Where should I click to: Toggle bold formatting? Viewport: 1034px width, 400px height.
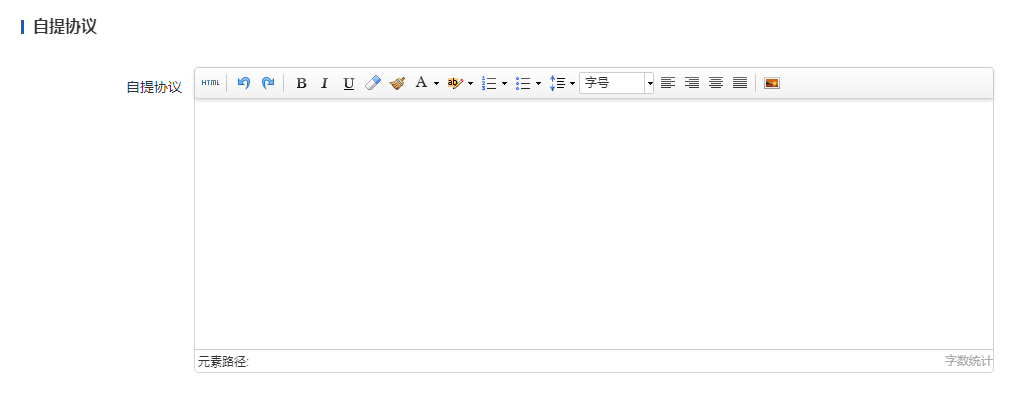point(301,83)
